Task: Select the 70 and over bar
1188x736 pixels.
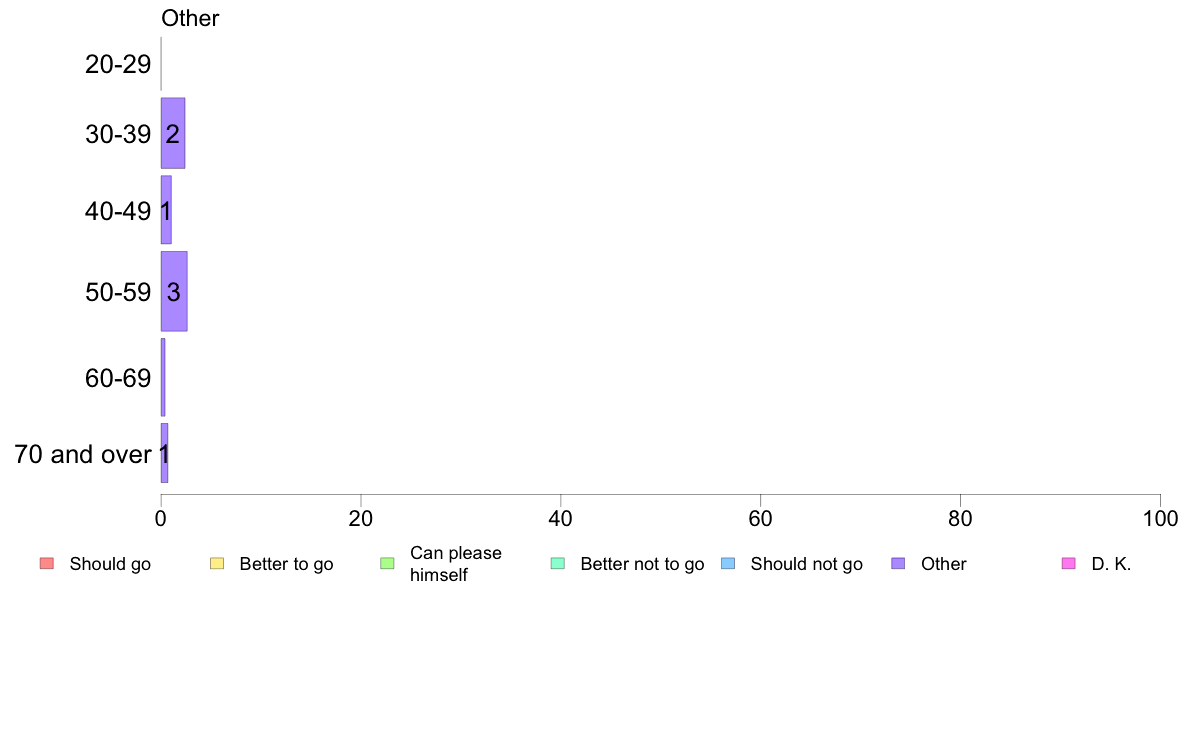Action: tap(164, 453)
